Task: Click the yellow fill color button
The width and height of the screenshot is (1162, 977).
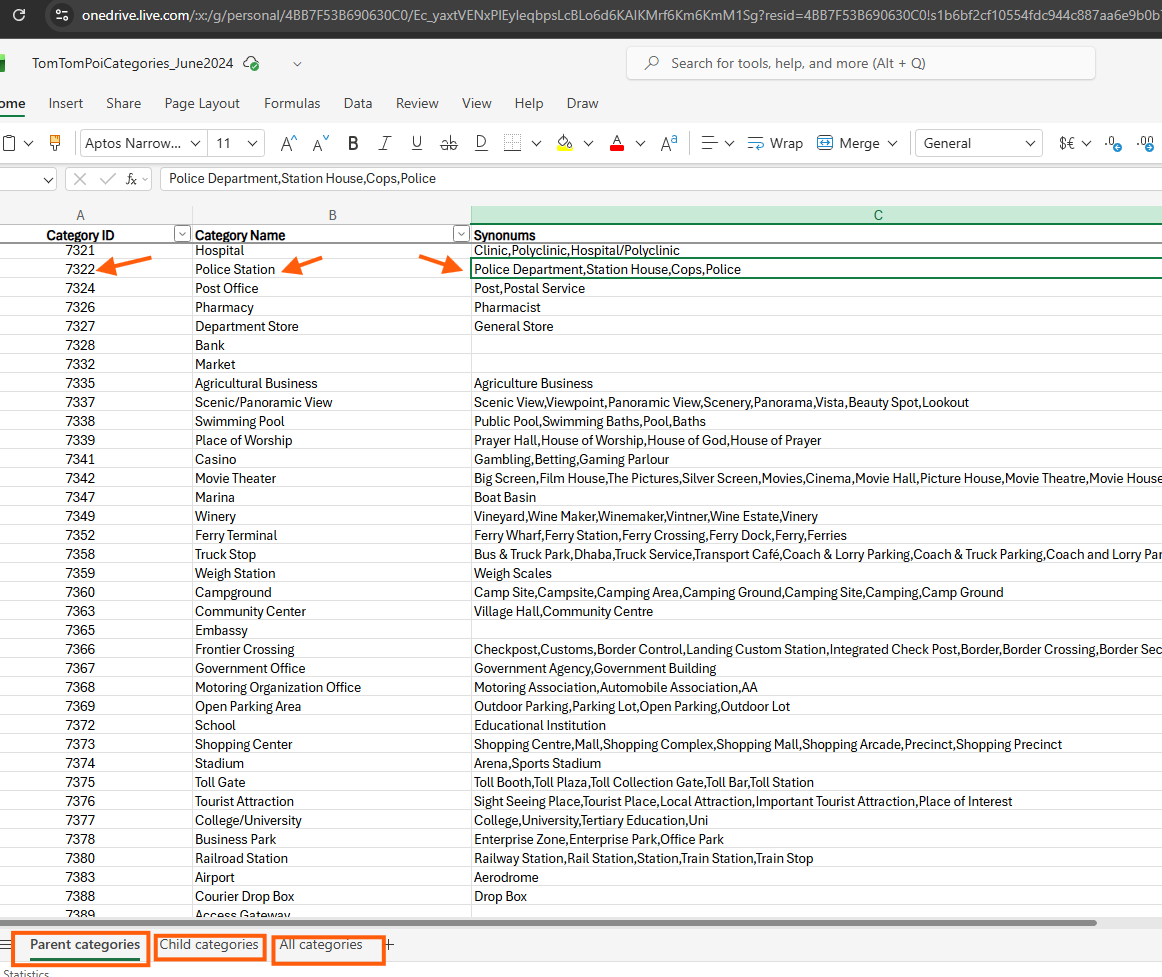Action: [x=565, y=143]
